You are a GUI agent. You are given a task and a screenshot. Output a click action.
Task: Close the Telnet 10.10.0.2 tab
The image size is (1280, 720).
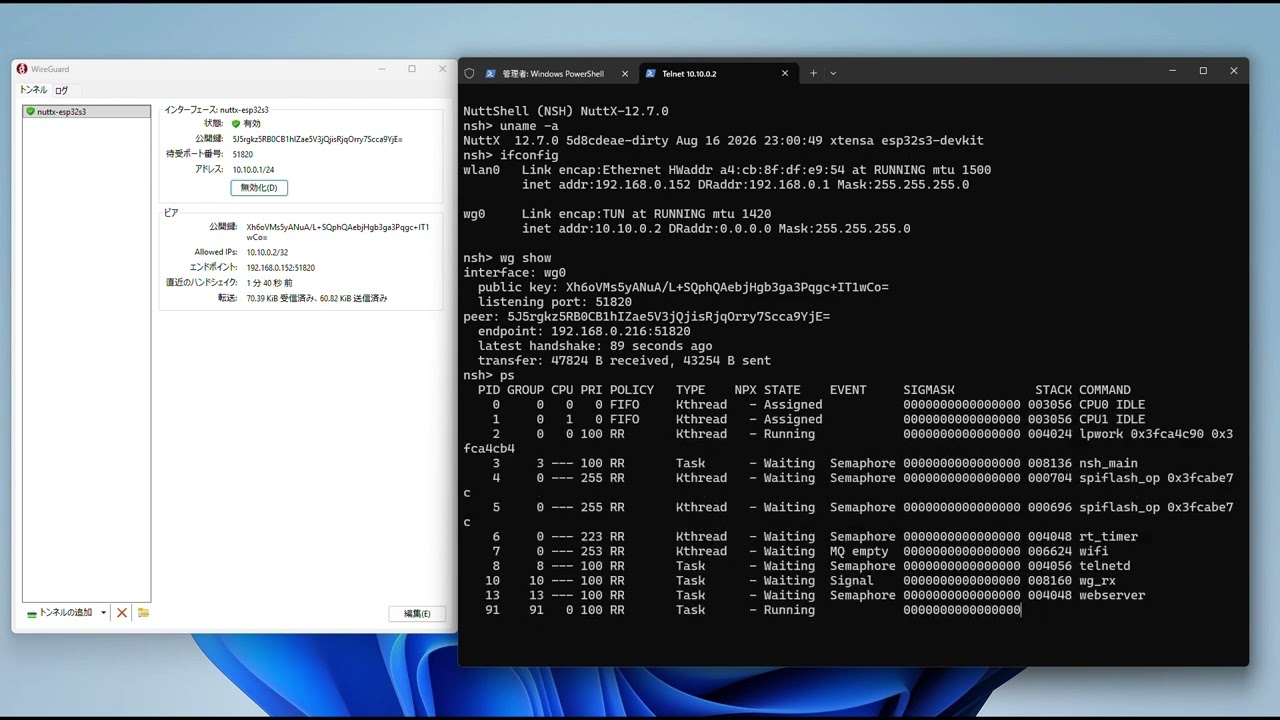coord(785,73)
